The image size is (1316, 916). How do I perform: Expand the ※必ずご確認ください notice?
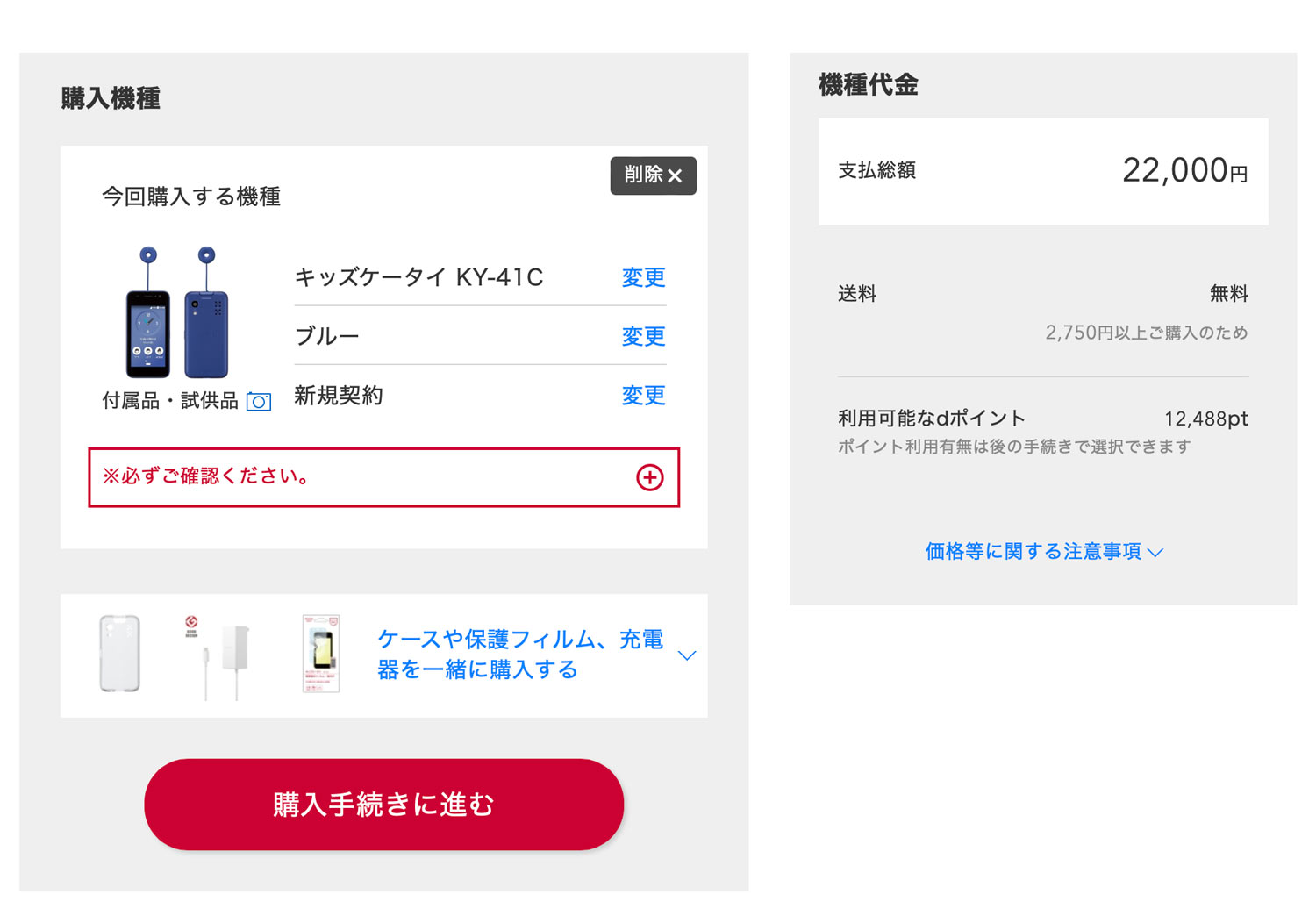384,477
